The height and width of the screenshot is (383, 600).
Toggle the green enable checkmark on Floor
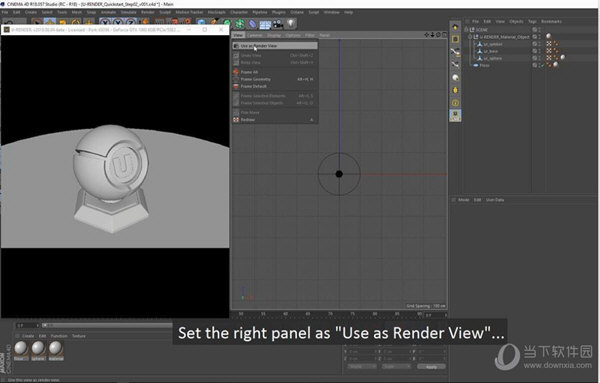[543, 65]
